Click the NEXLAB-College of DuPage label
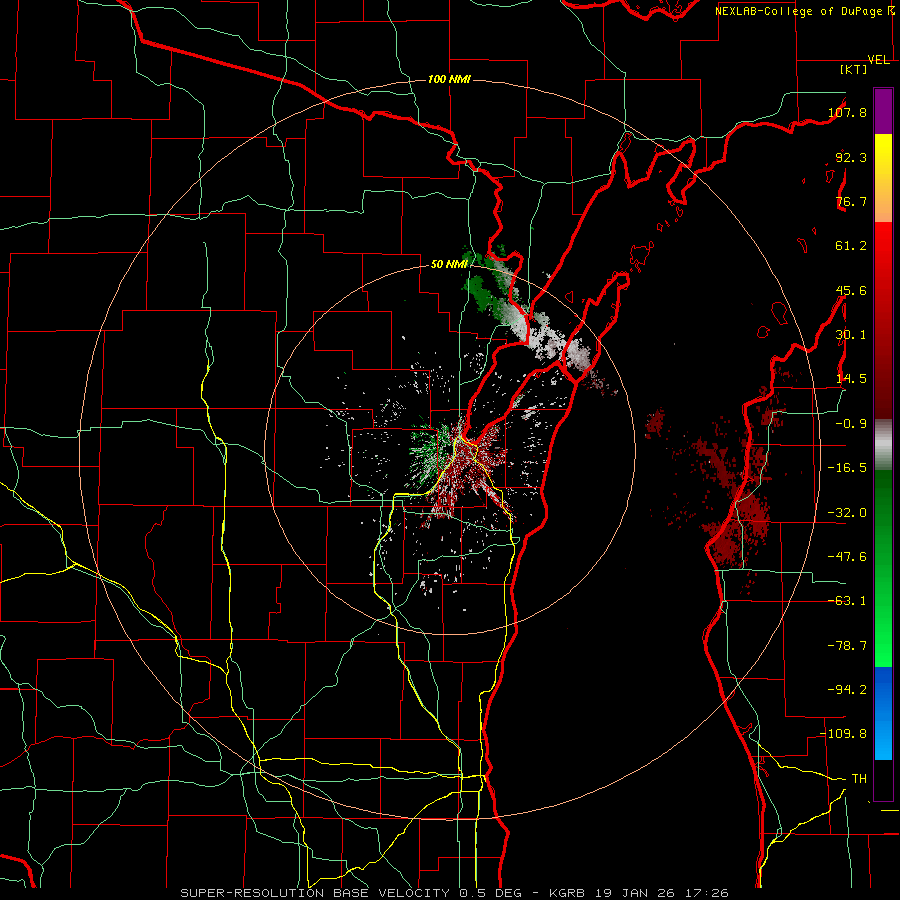The image size is (900, 900). coord(798,11)
